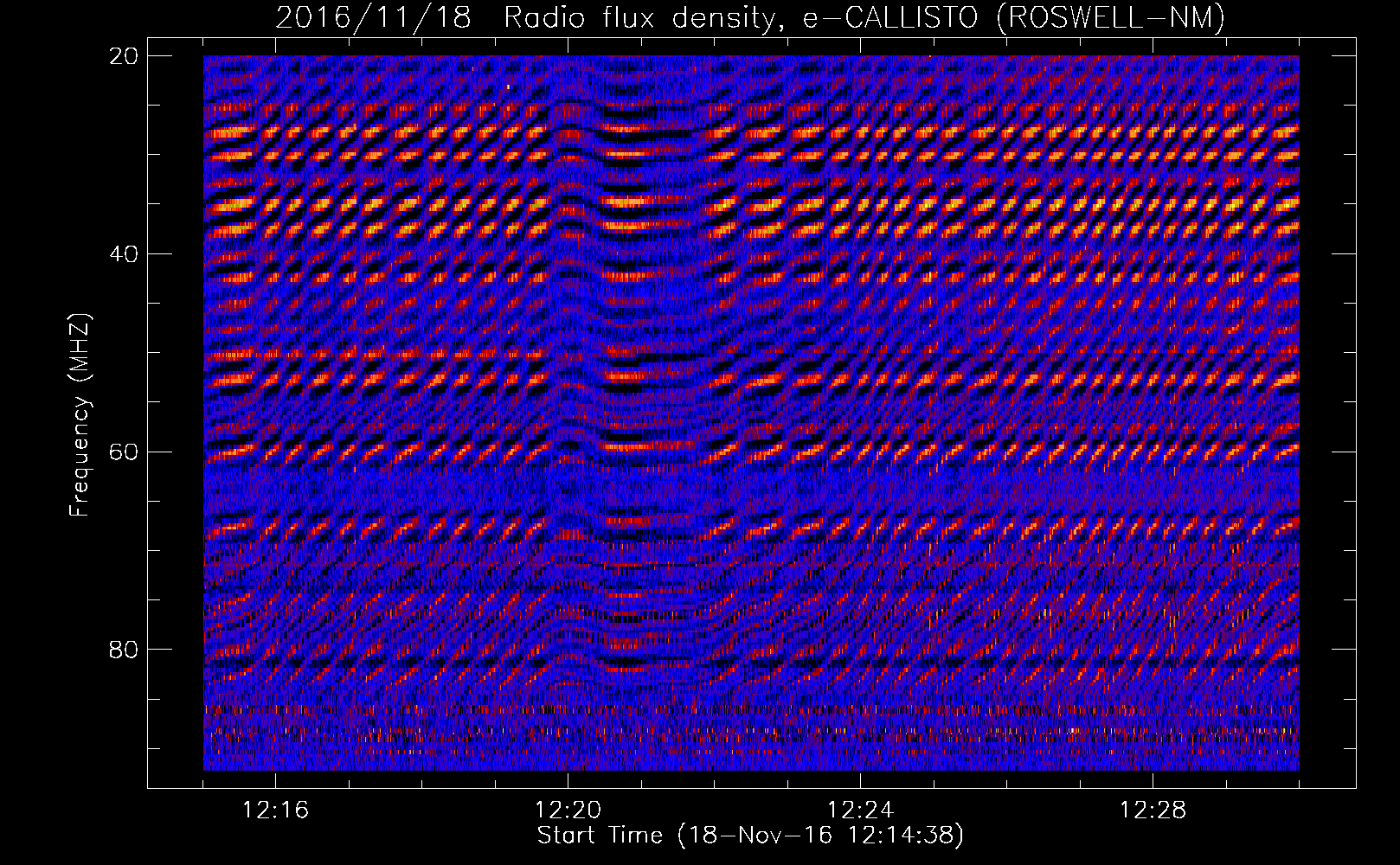Viewport: 1400px width, 865px height.
Task: Click the '80' frequency tick label
Action: [125, 650]
